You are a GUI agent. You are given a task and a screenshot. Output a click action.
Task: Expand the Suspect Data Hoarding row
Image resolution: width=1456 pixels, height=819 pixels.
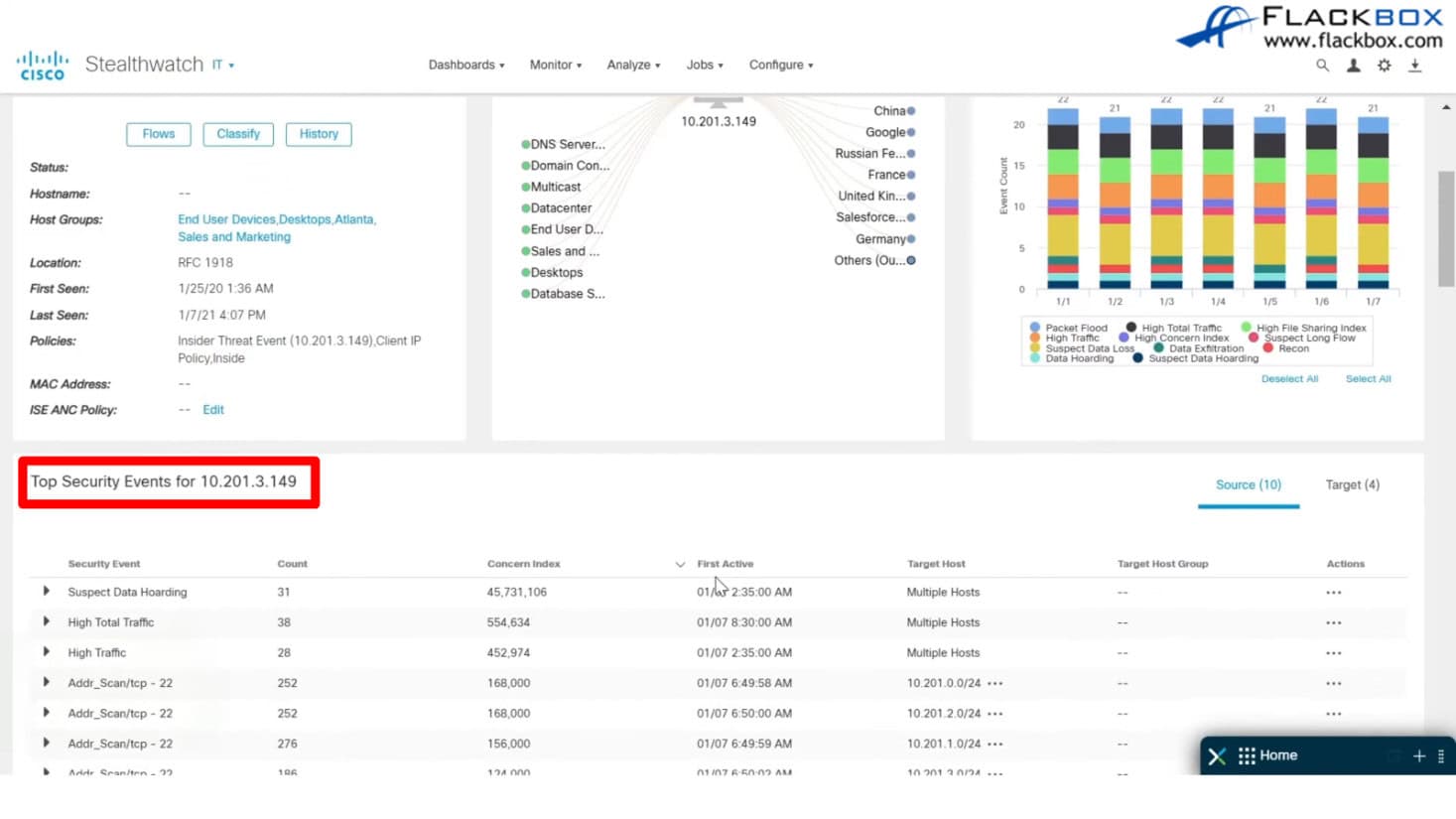tap(46, 592)
